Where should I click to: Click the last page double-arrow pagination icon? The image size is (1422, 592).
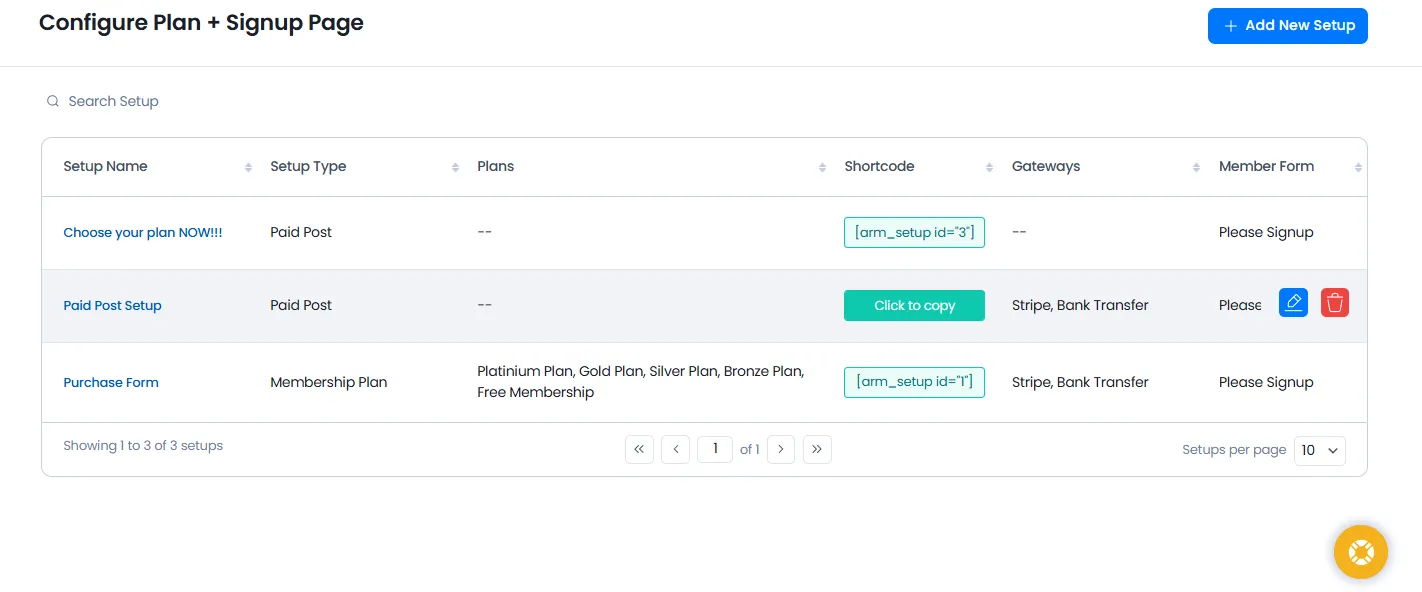(817, 449)
